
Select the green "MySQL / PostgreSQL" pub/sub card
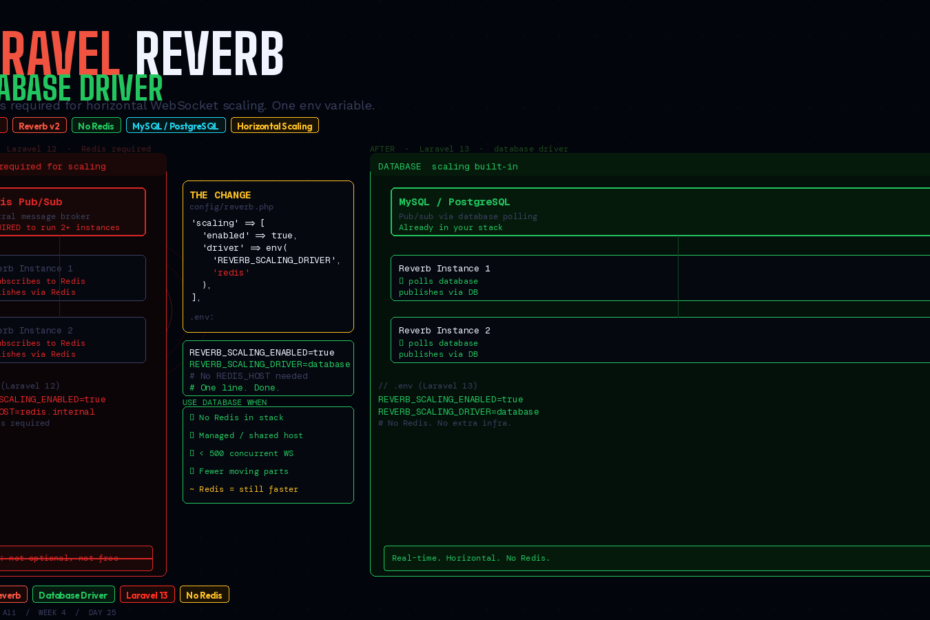click(660, 212)
